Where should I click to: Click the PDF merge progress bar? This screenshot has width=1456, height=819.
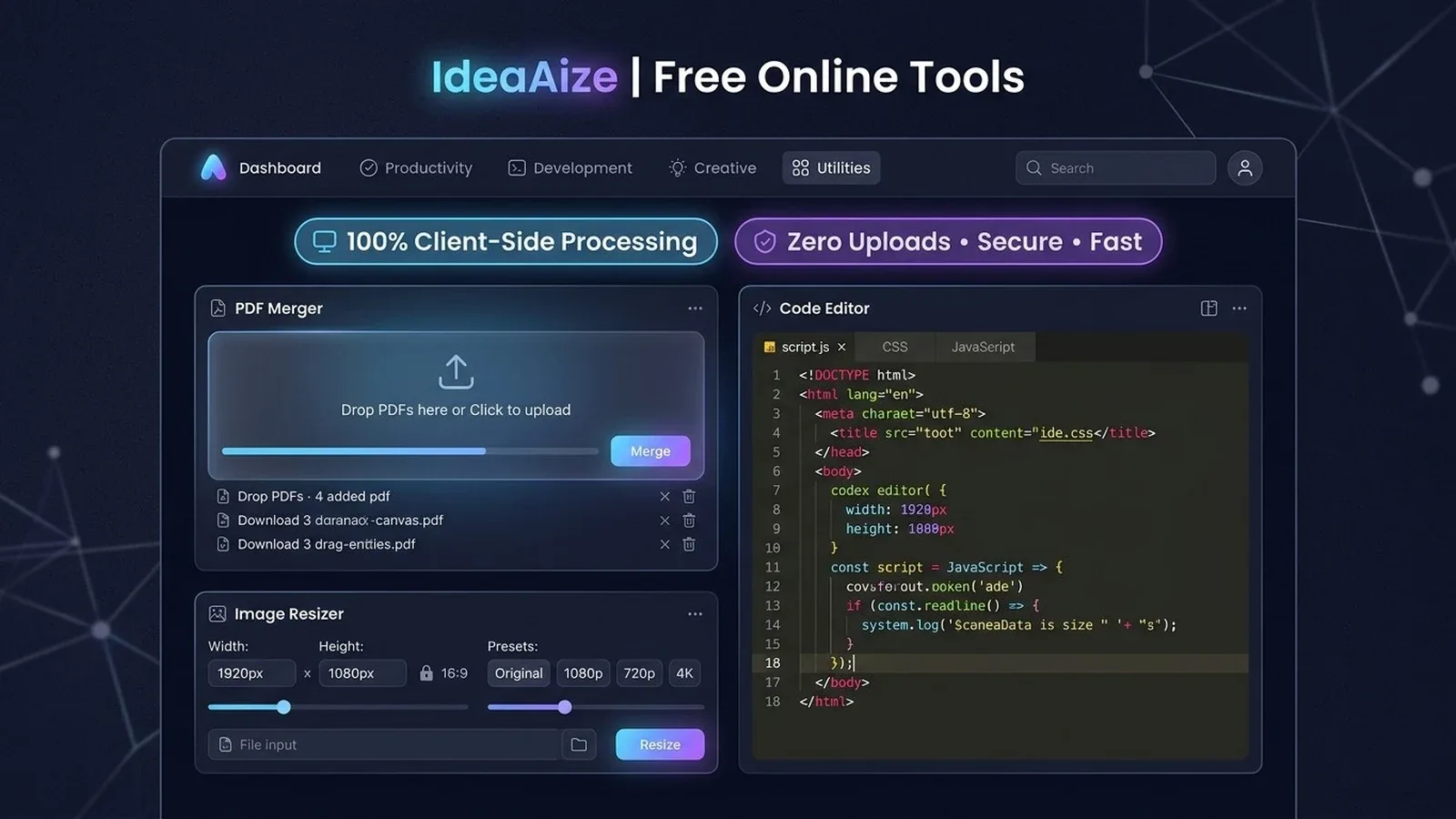point(409,451)
